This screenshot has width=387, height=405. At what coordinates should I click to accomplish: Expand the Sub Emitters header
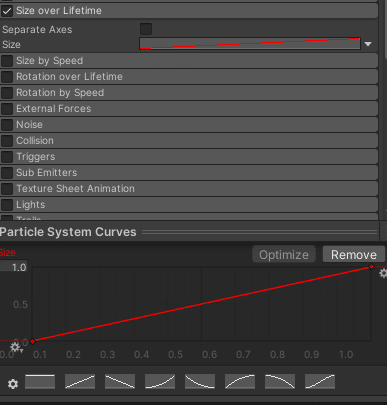189,173
